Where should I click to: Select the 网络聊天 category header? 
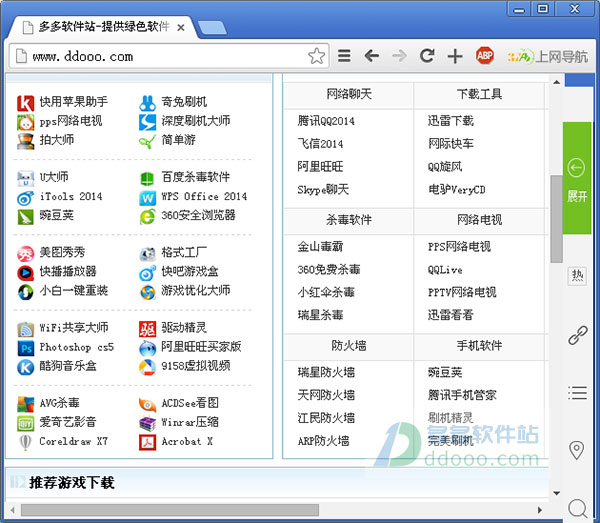pyautogui.click(x=349, y=94)
